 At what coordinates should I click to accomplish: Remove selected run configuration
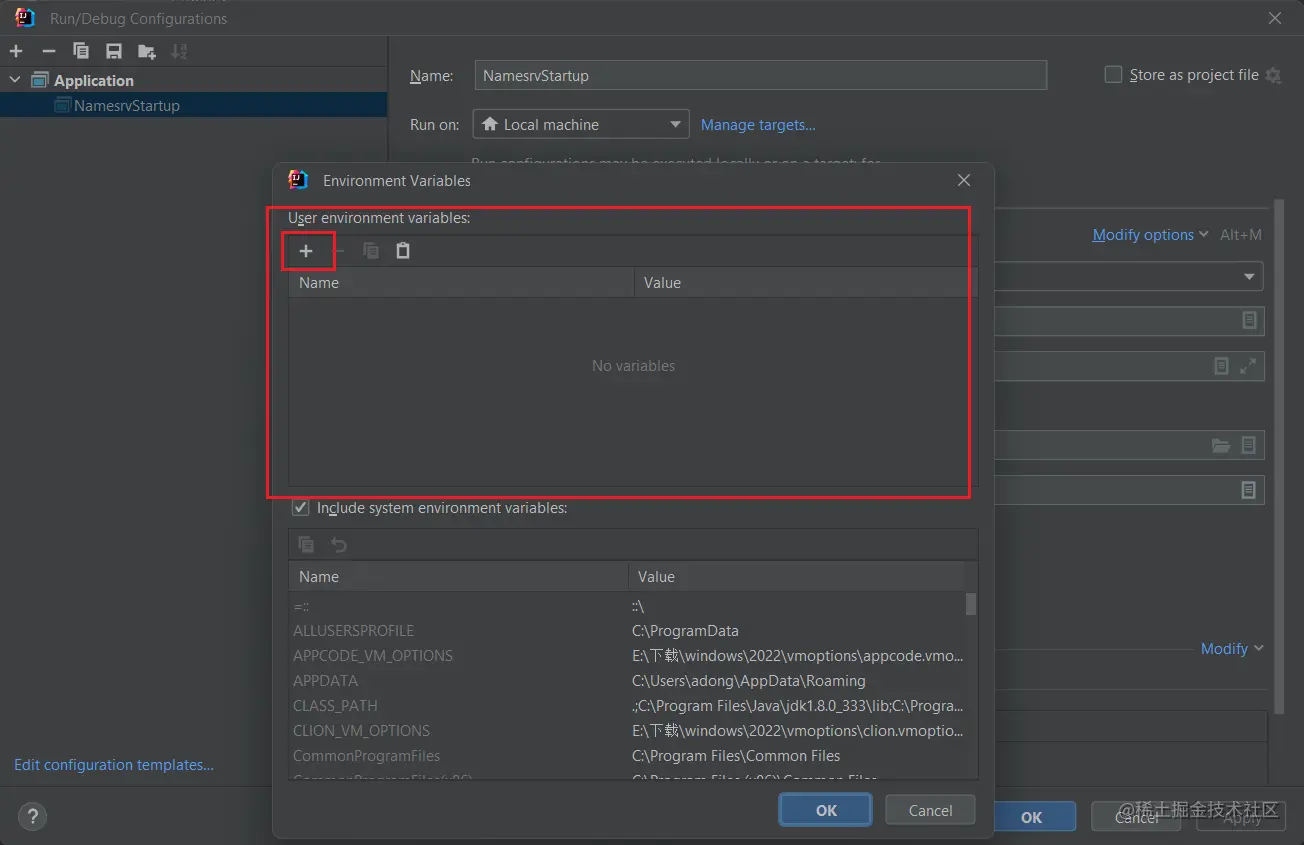[x=48, y=51]
